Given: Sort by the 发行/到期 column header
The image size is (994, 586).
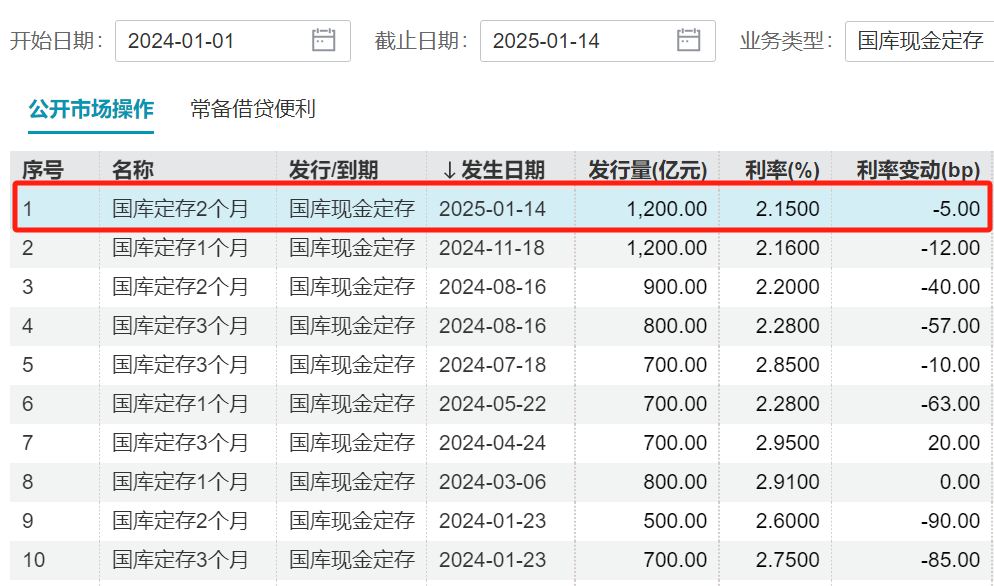Looking at the screenshot, I should click(x=334, y=170).
